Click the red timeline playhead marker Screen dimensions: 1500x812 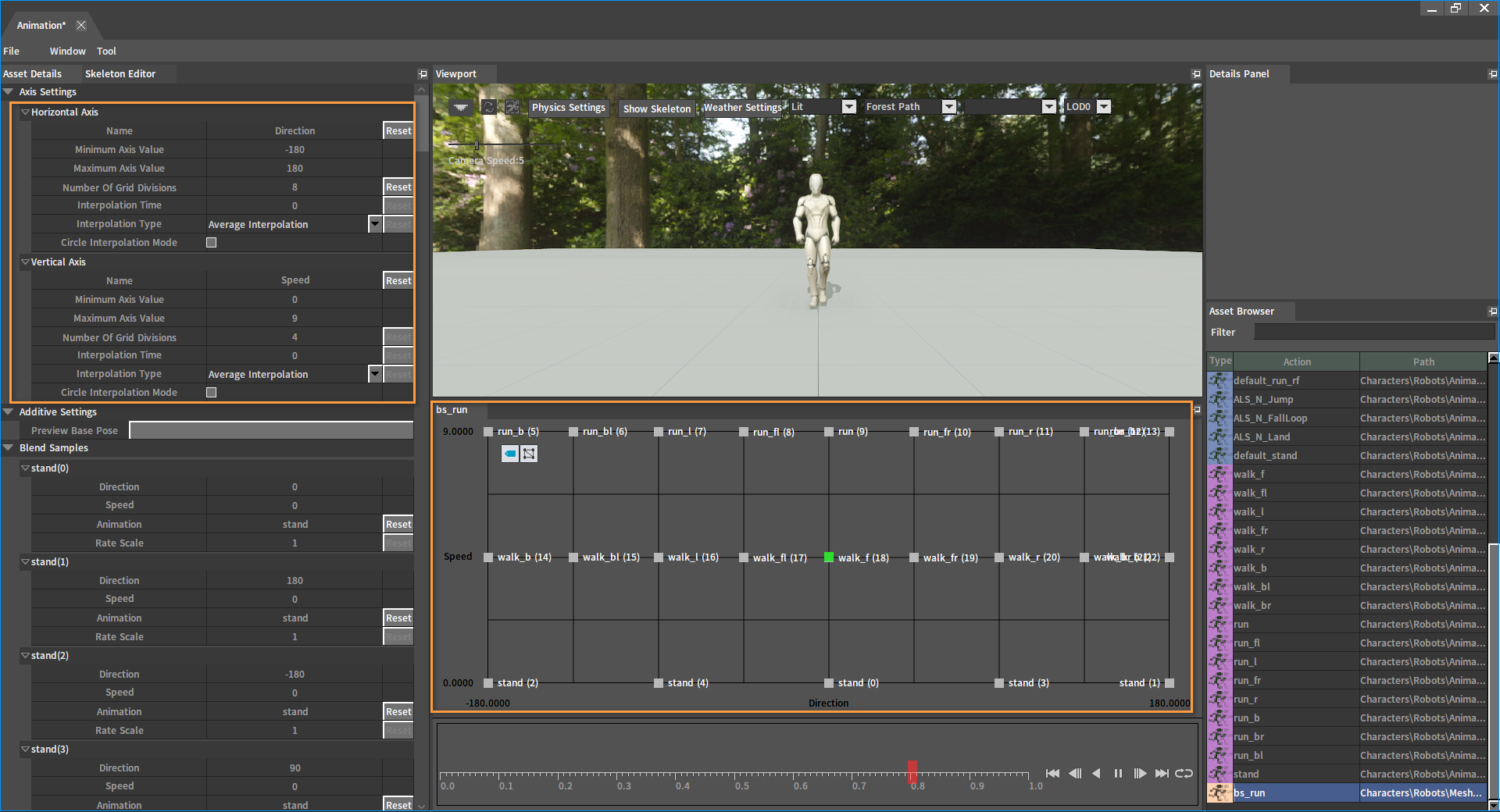coord(912,771)
